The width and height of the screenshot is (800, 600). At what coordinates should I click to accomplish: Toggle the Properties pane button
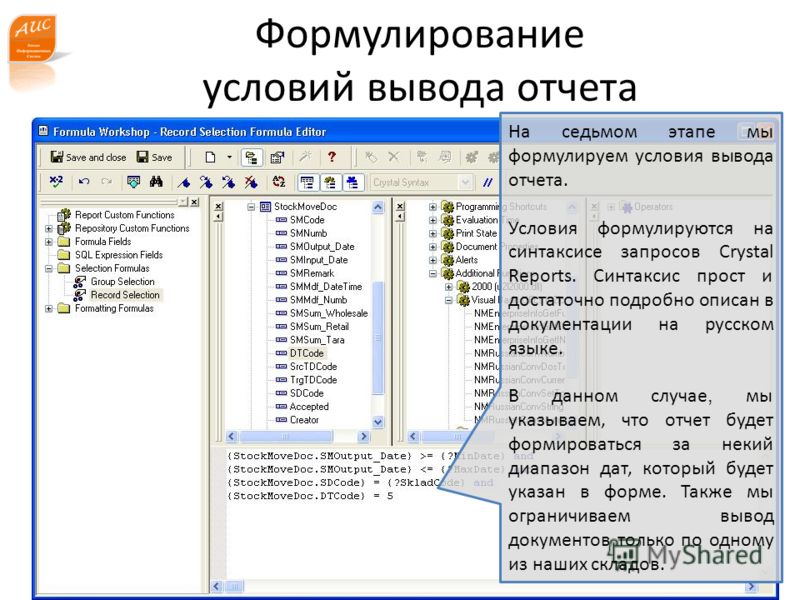pos(277,157)
